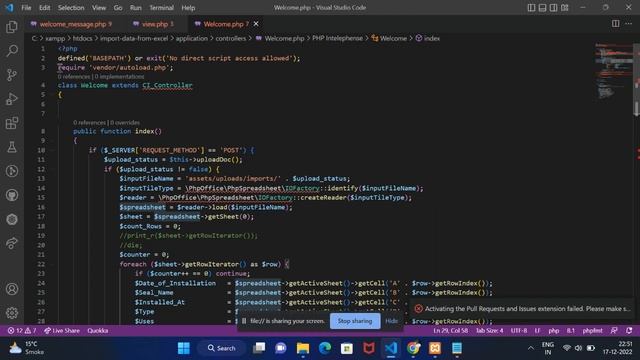This screenshot has width=640, height=360.
Task: Click the error notification toast
Action: click(x=523, y=309)
